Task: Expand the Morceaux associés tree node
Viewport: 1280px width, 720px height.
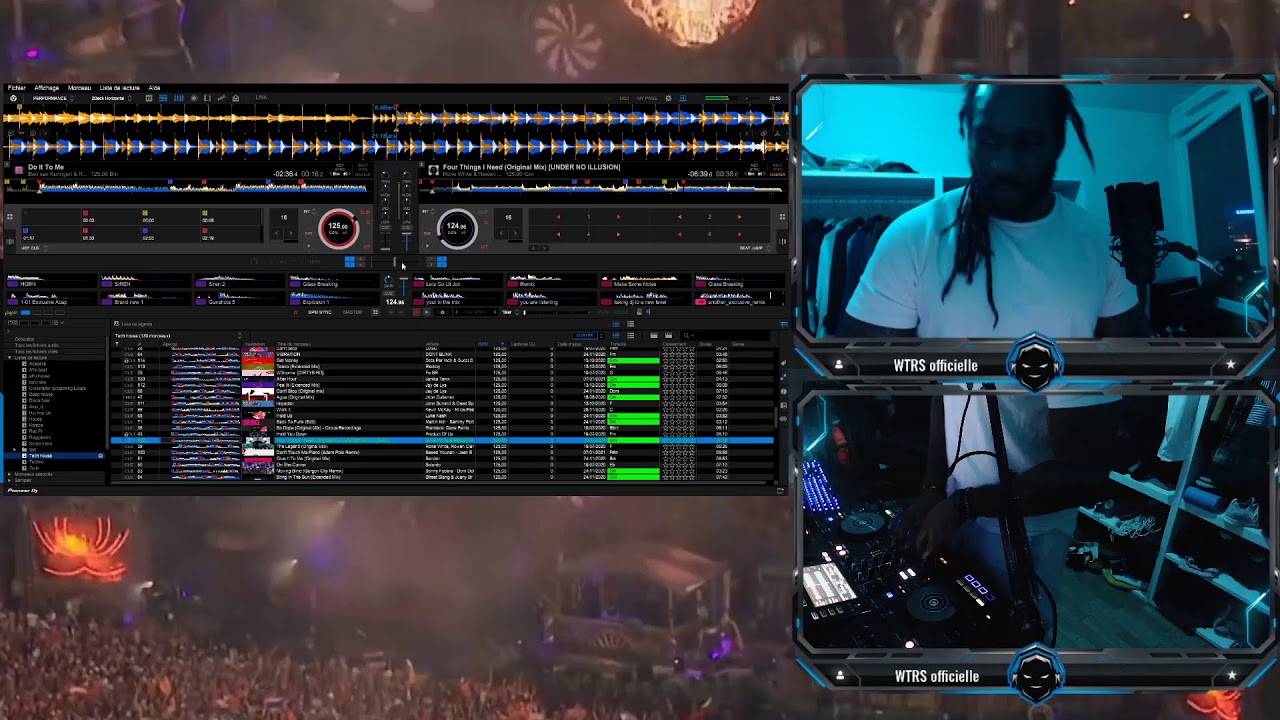Action: (9, 474)
